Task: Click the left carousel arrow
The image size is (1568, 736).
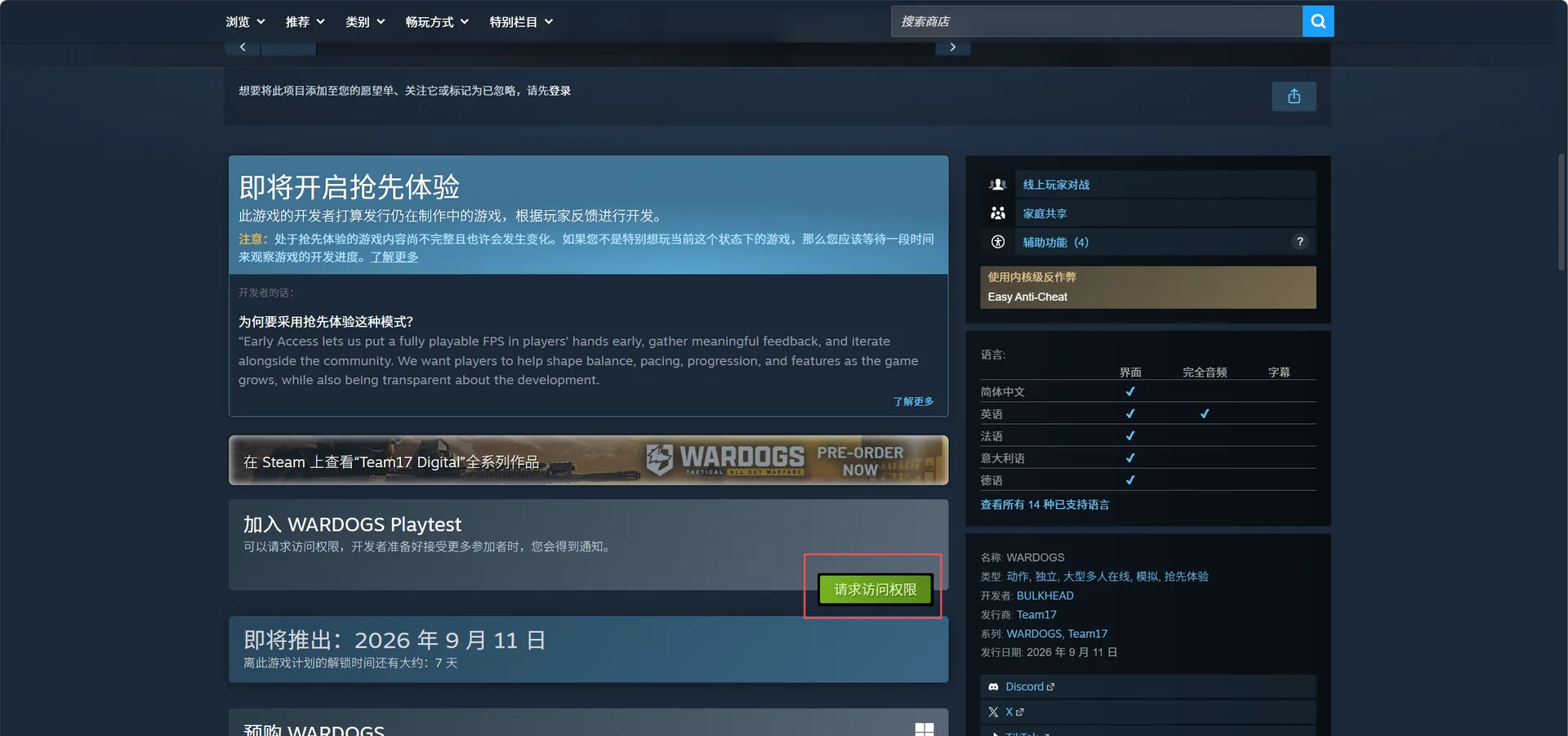Action: [243, 47]
